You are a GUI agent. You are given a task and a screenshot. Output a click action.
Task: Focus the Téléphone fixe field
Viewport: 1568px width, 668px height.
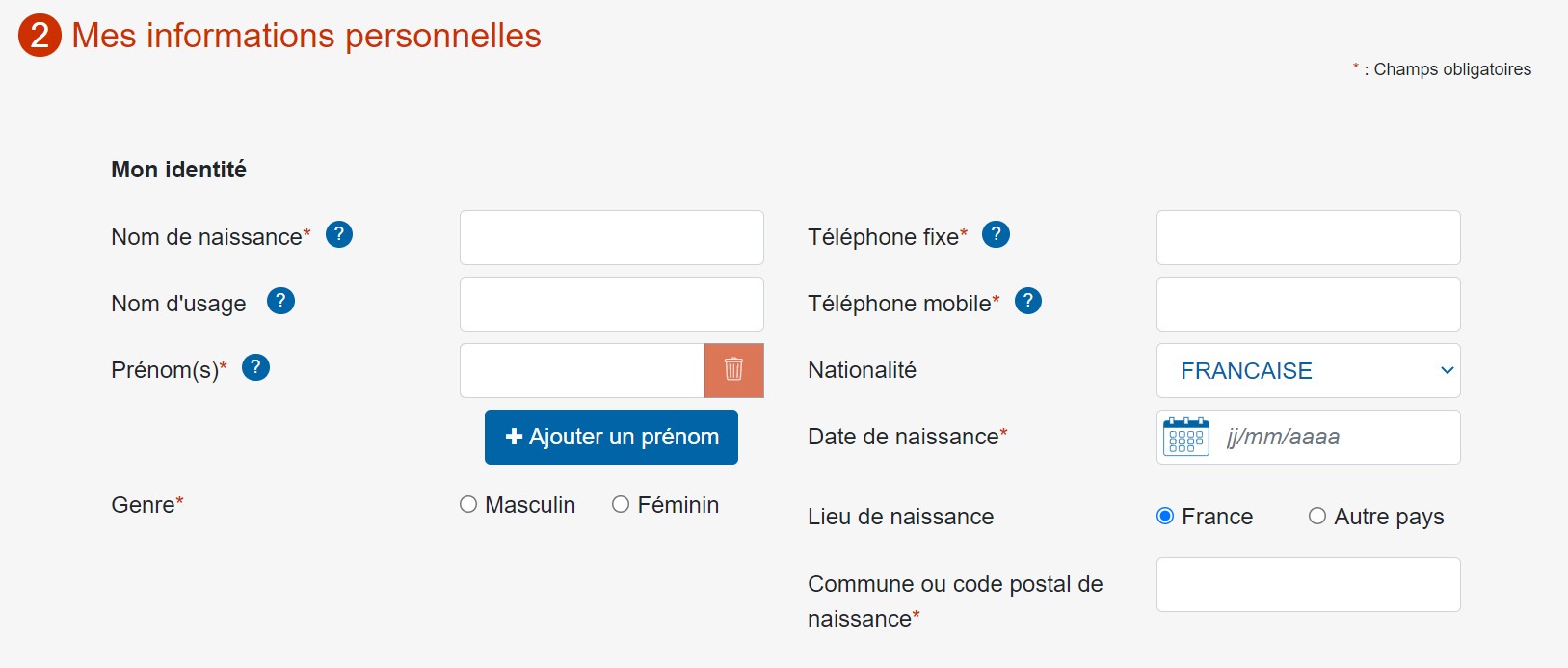(x=1308, y=237)
